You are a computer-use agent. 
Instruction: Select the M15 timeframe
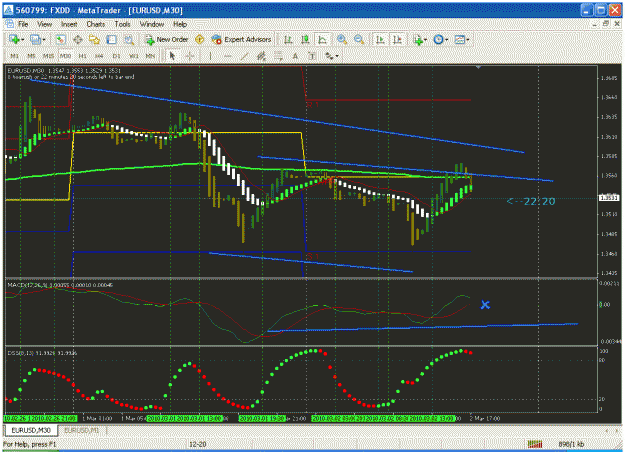pos(48,56)
